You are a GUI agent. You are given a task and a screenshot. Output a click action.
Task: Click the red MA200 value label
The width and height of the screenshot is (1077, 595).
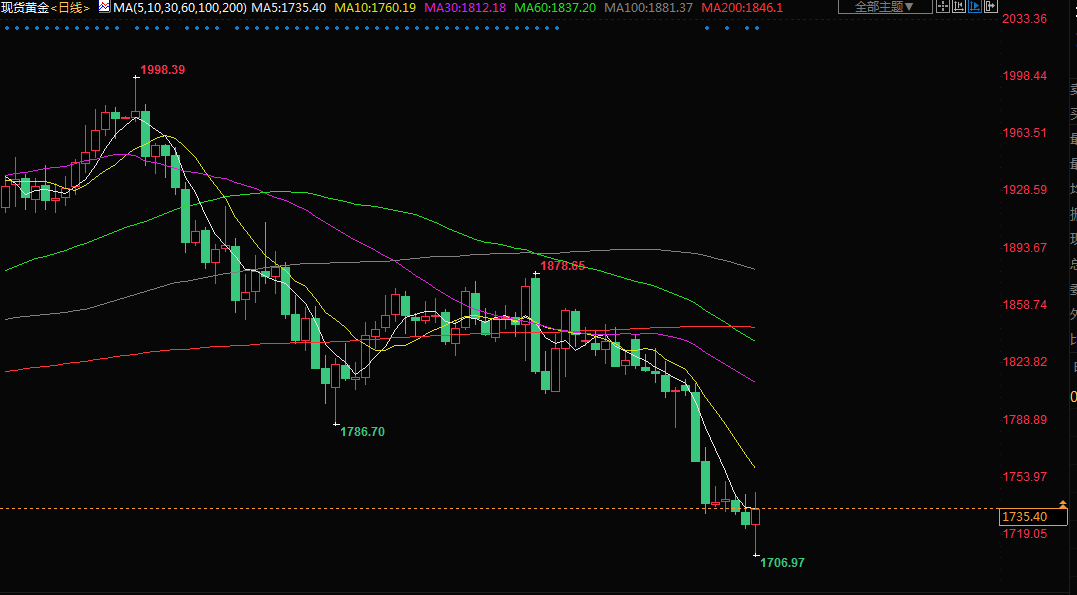(x=742, y=7)
